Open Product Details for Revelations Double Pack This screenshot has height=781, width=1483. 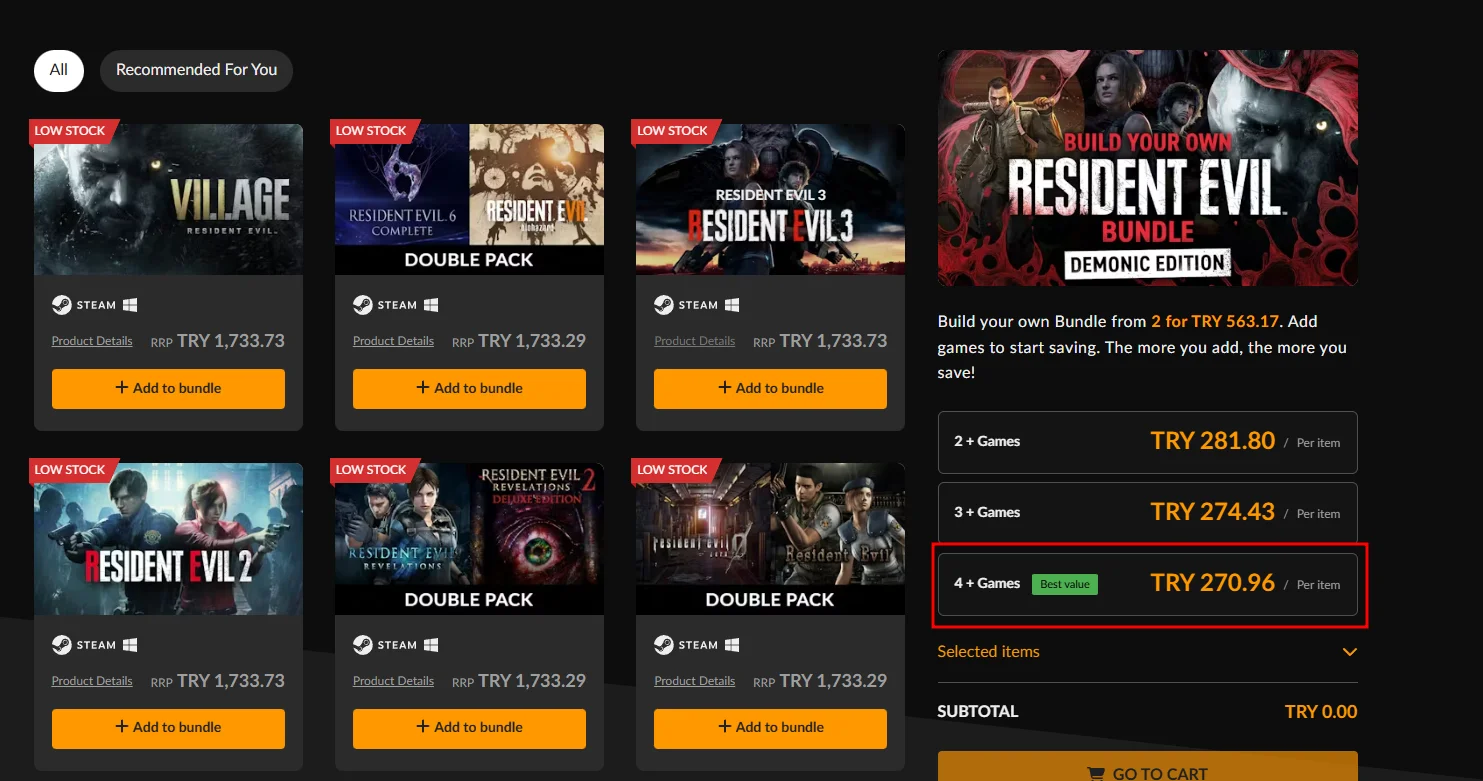pos(393,681)
